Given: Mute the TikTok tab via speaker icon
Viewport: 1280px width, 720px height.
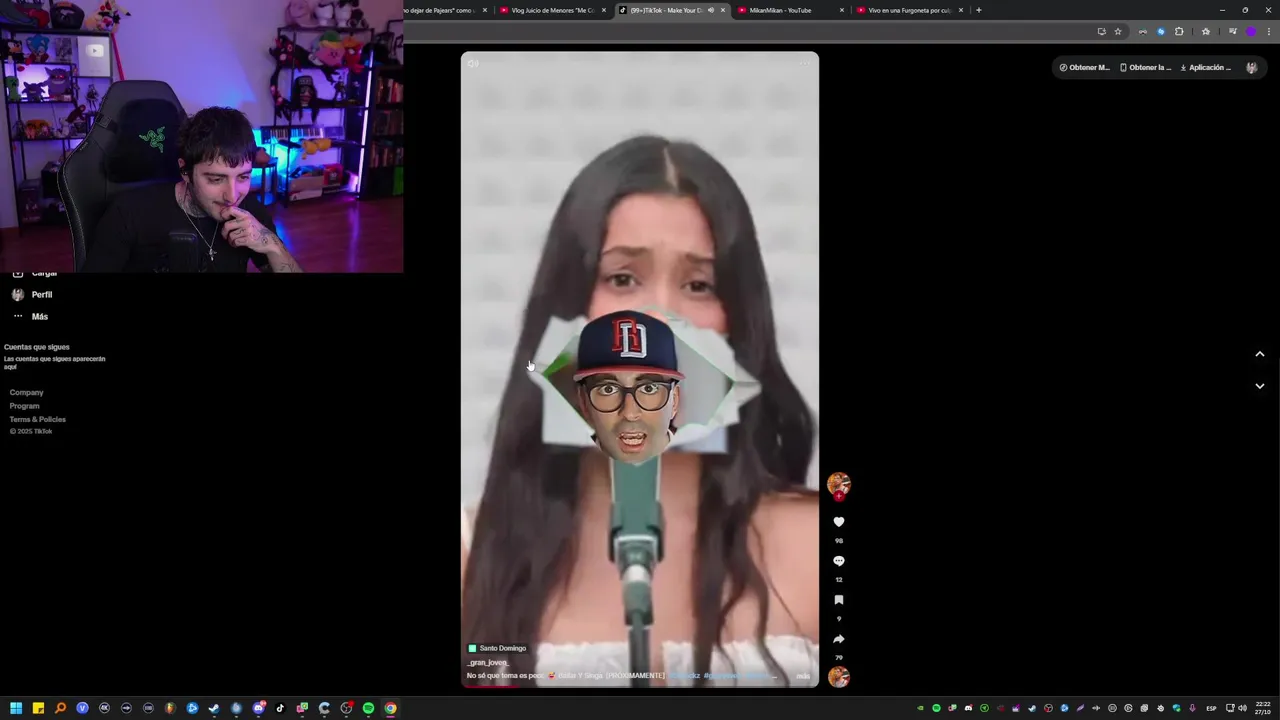Looking at the screenshot, I should 711,10.
